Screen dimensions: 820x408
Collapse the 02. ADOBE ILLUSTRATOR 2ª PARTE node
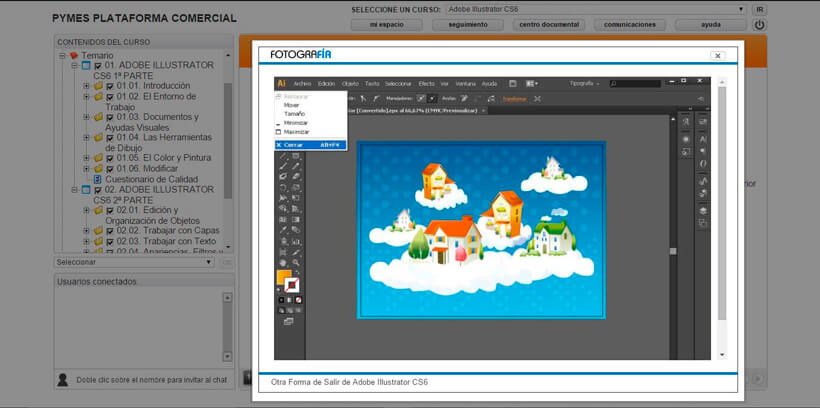74,189
